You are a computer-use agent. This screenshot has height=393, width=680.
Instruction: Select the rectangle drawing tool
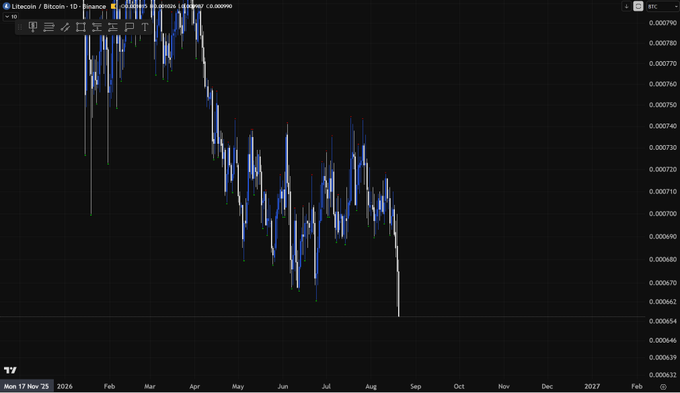(x=81, y=27)
